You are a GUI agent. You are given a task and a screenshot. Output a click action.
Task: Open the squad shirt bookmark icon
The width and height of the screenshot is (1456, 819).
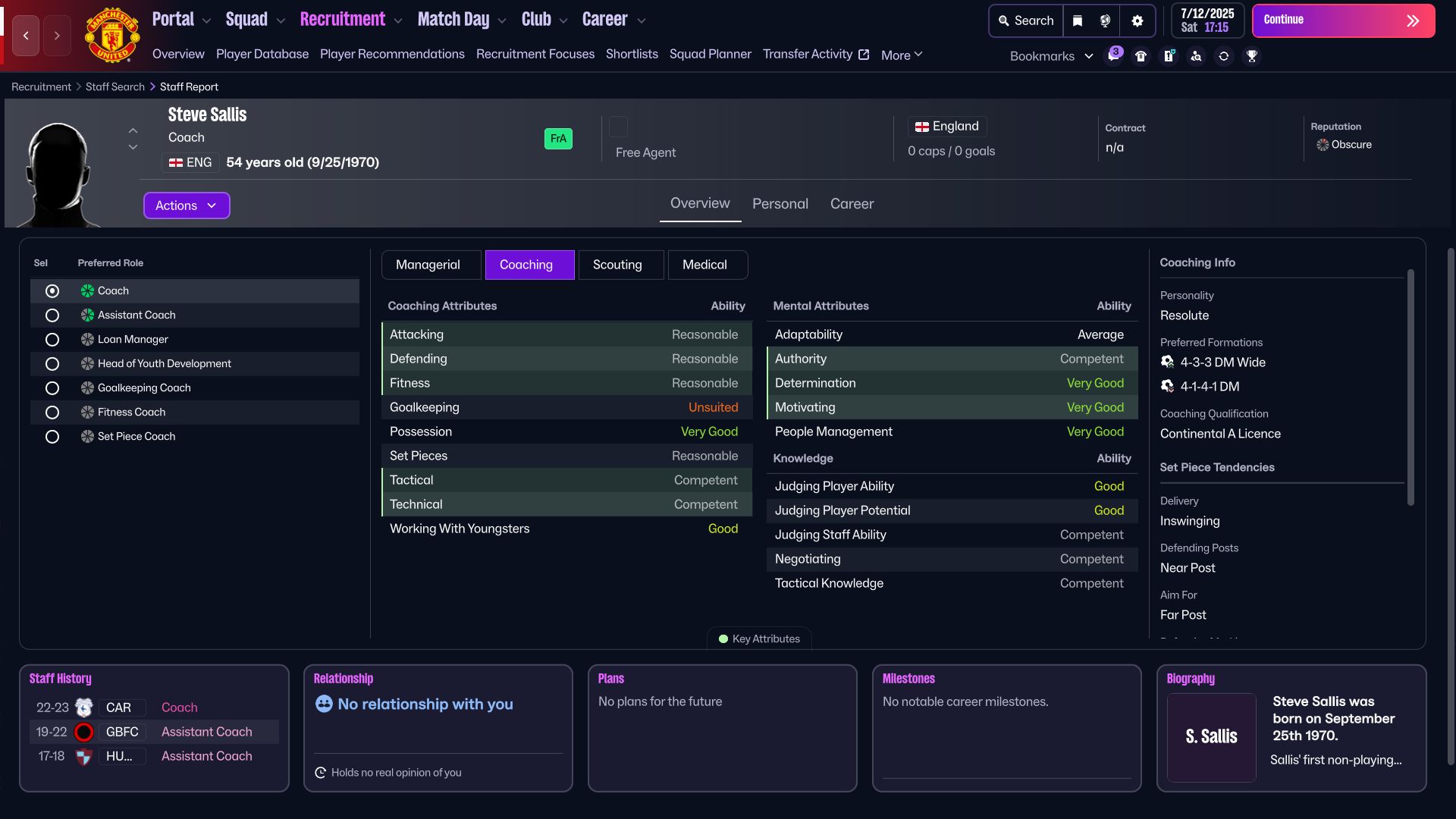click(x=1141, y=55)
